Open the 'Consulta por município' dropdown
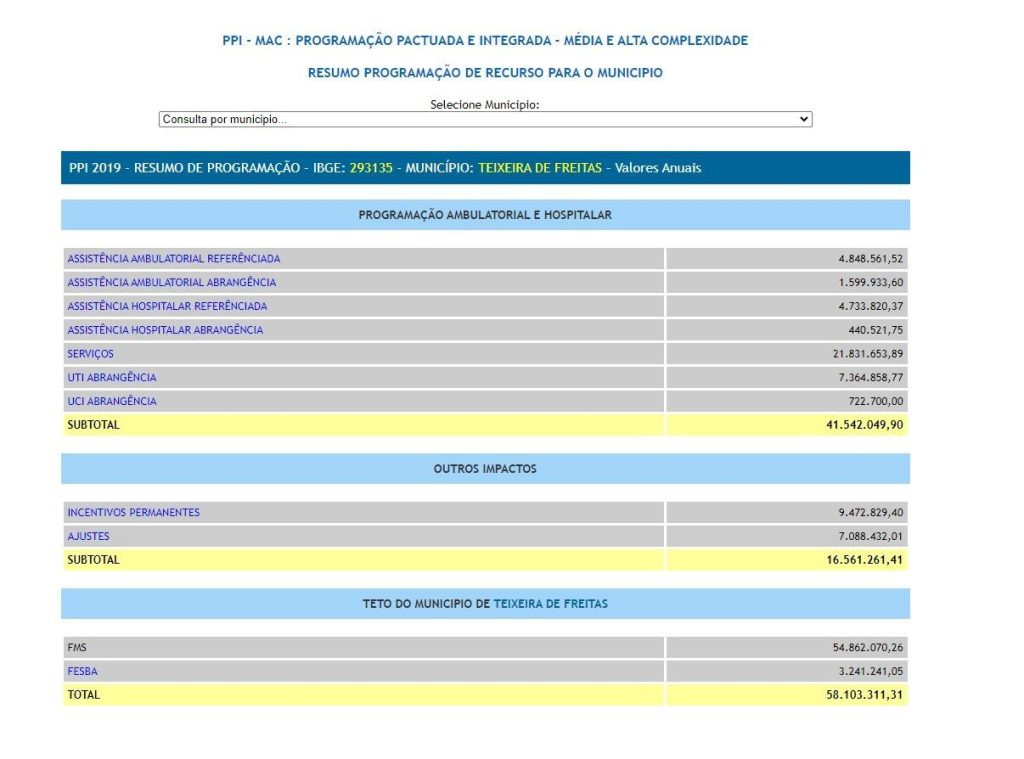 (x=485, y=119)
